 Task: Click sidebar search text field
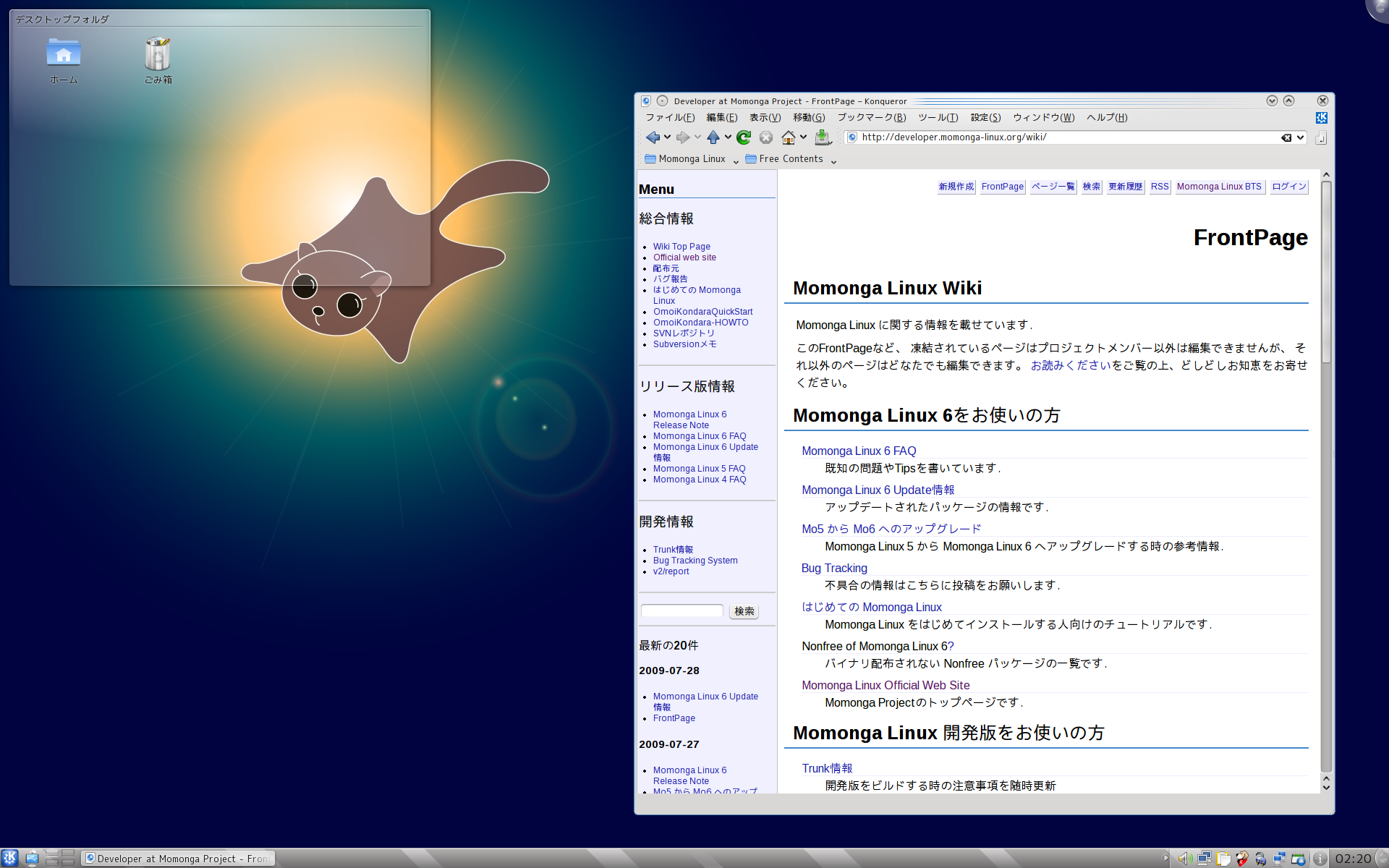click(x=681, y=611)
